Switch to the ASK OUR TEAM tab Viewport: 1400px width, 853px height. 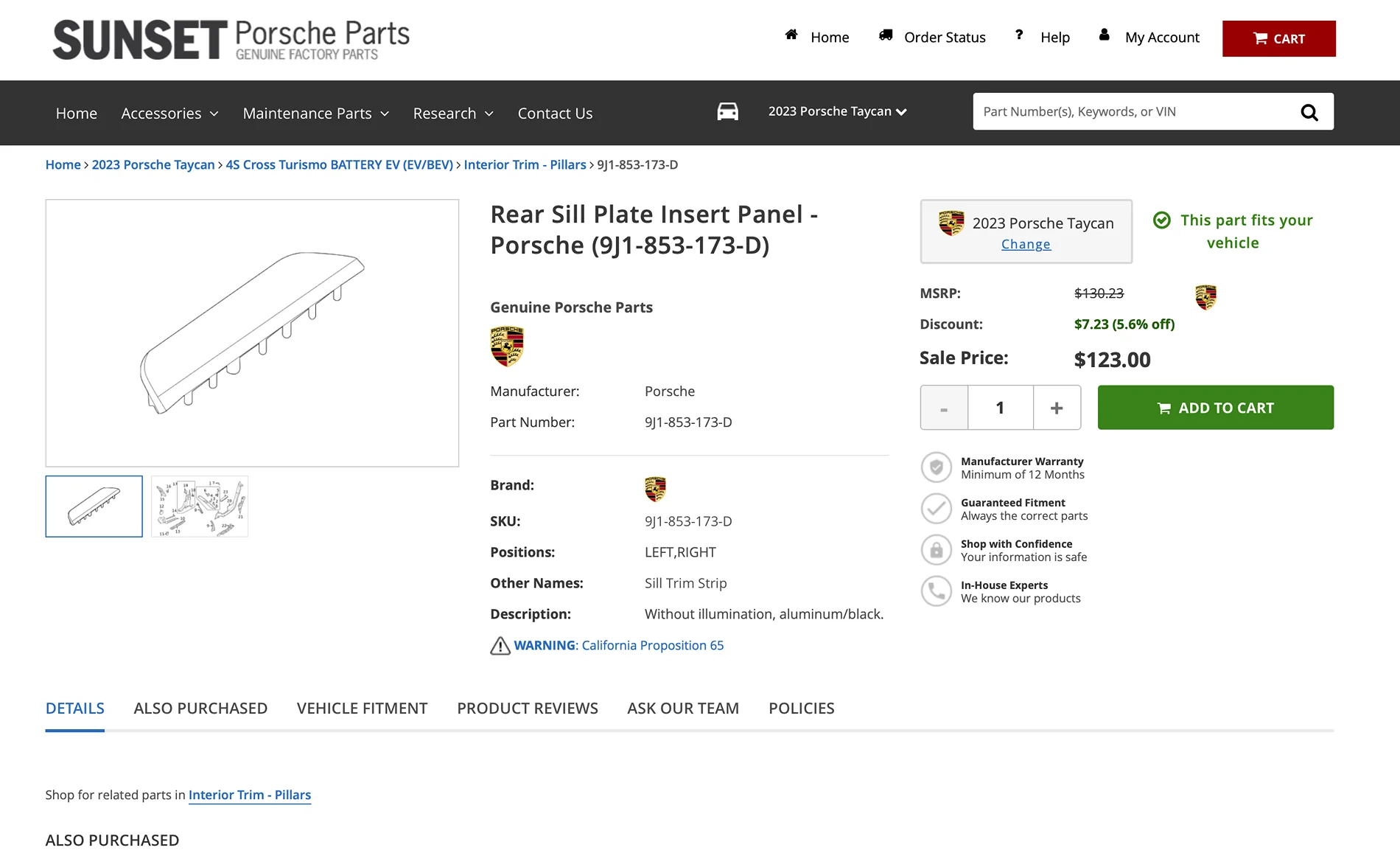click(683, 708)
